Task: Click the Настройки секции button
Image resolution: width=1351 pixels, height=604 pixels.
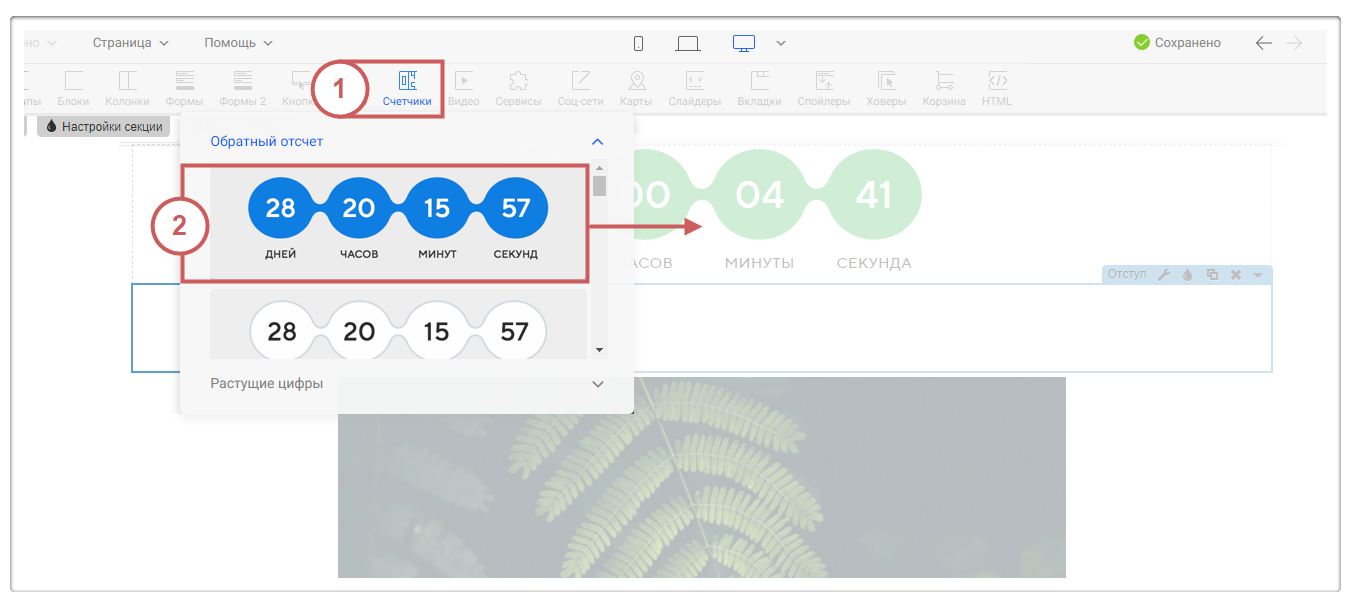Action: [104, 127]
